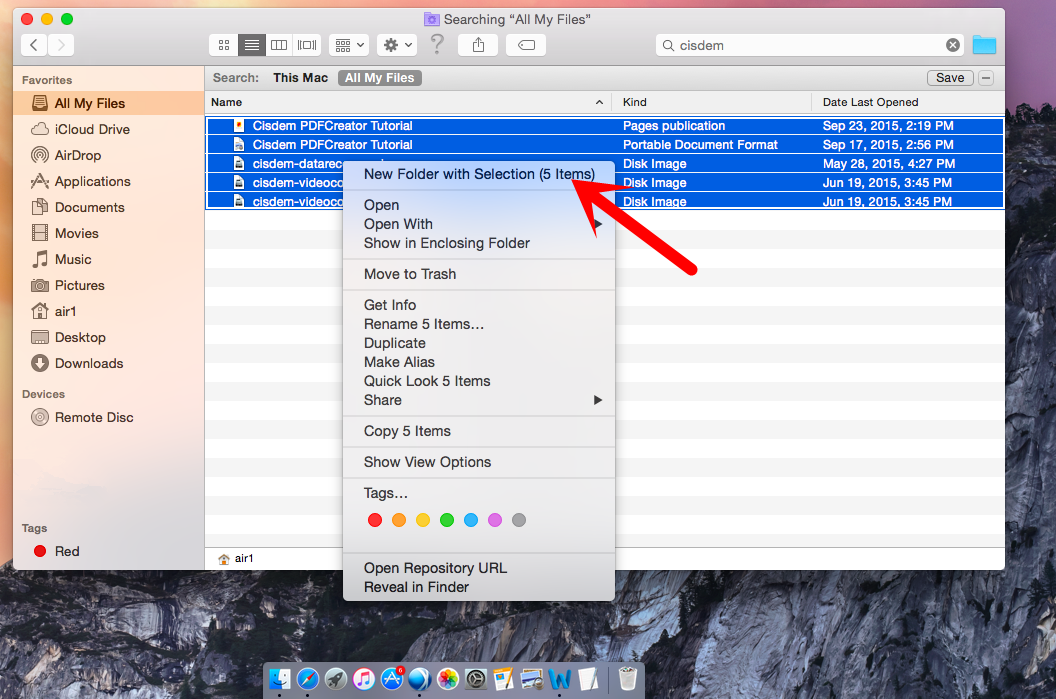
Task: Expand the Share submenu
Action: 479,400
